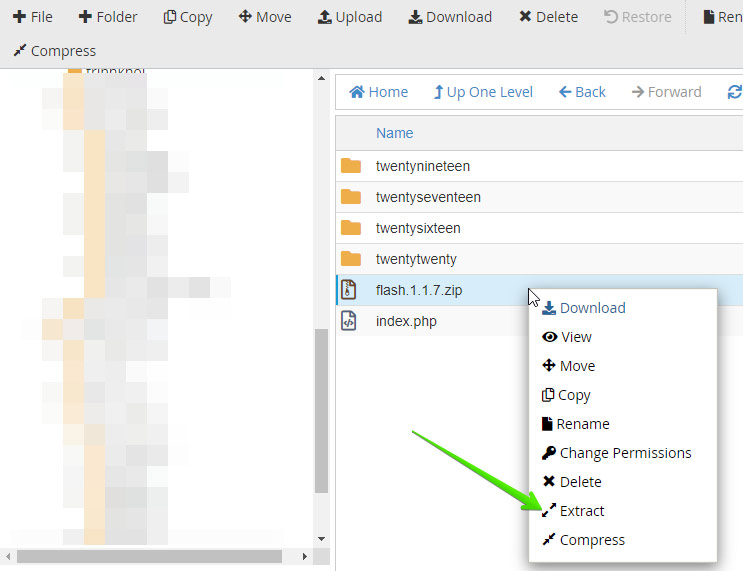
Task: Navigate Up One Level
Action: pos(483,91)
